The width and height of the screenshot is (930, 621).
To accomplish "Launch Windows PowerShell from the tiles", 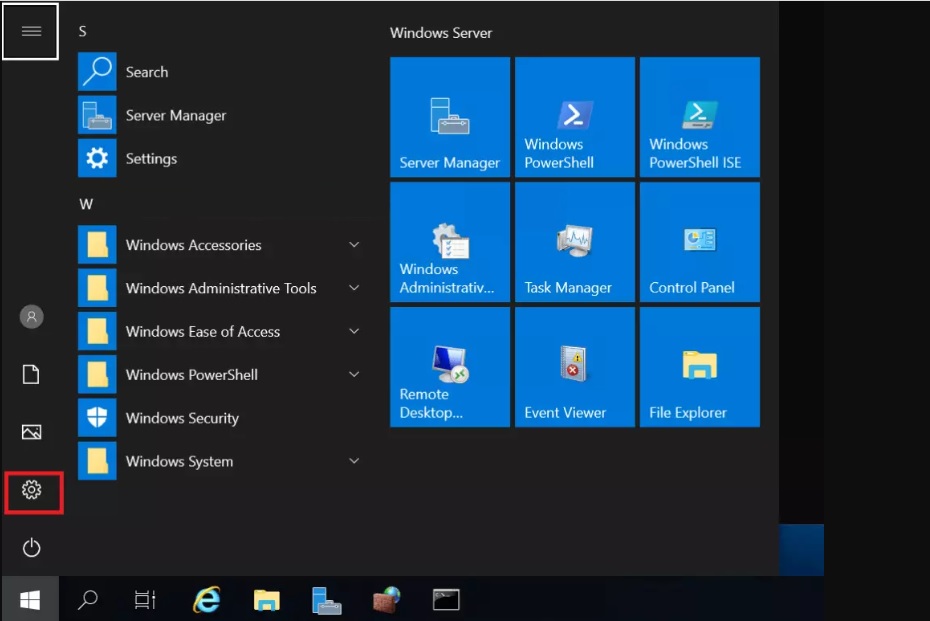I will [574, 117].
